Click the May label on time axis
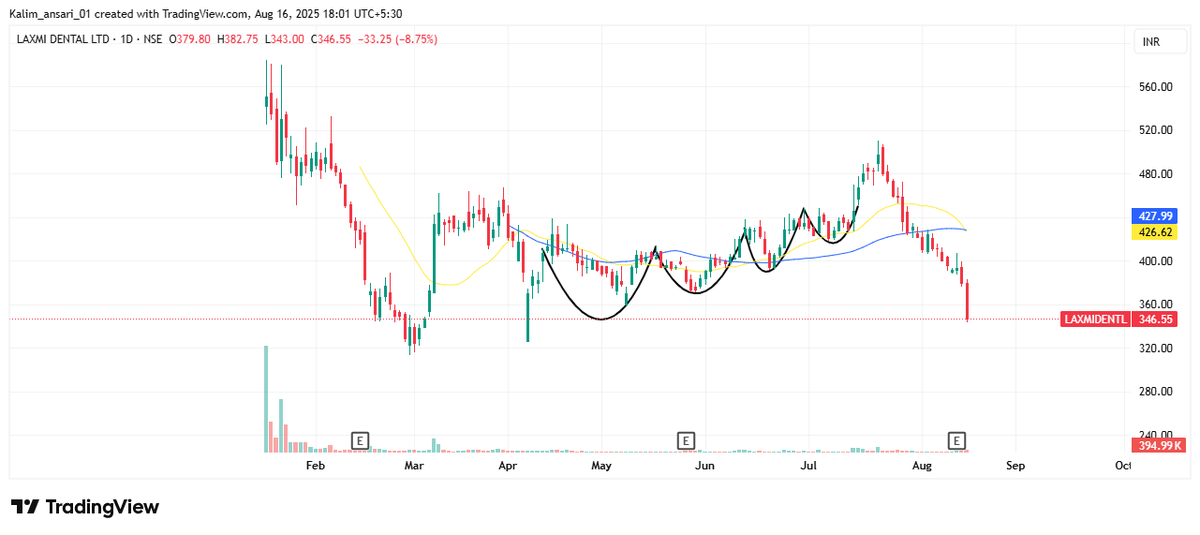Viewport: 1200px width, 535px height. coord(601,466)
